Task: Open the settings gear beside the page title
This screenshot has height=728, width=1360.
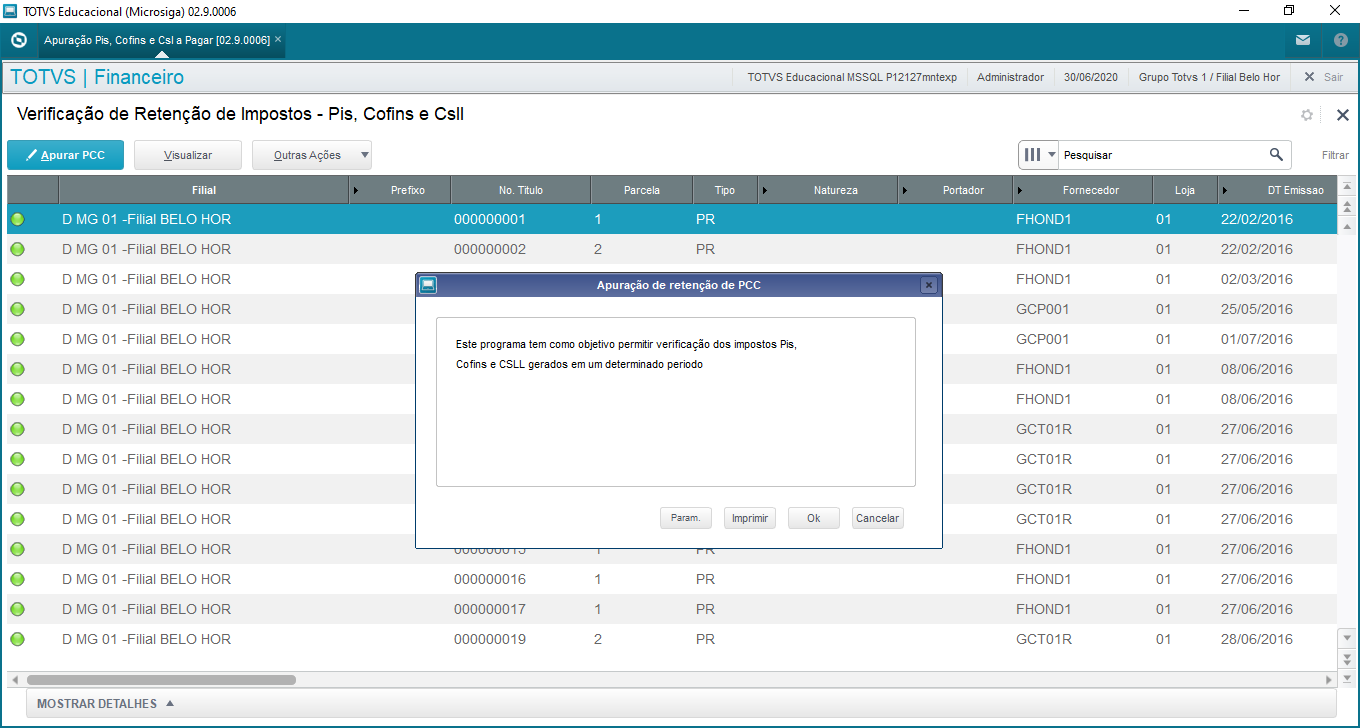Action: click(x=1307, y=115)
